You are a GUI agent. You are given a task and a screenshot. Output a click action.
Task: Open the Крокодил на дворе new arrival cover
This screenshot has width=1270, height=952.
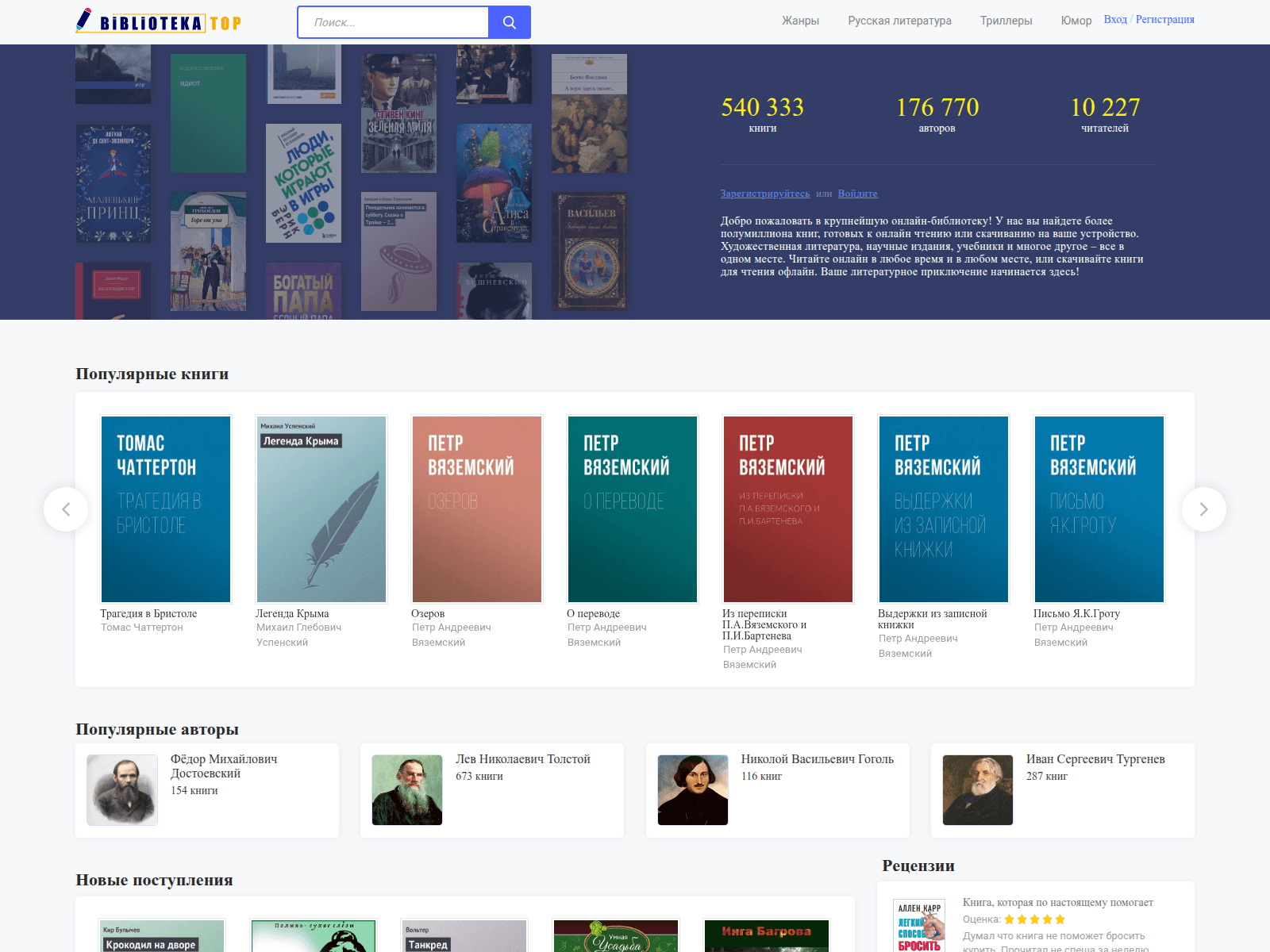(162, 936)
